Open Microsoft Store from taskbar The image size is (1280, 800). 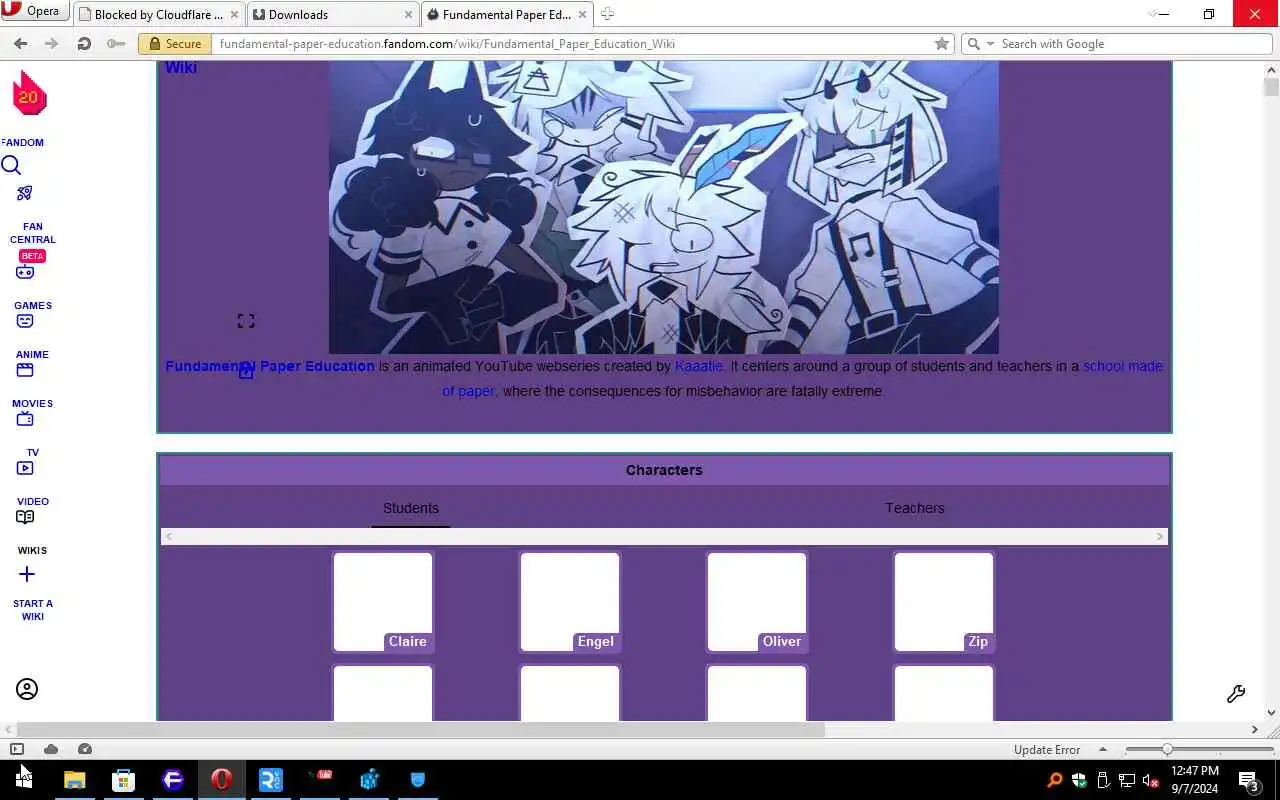click(x=123, y=779)
